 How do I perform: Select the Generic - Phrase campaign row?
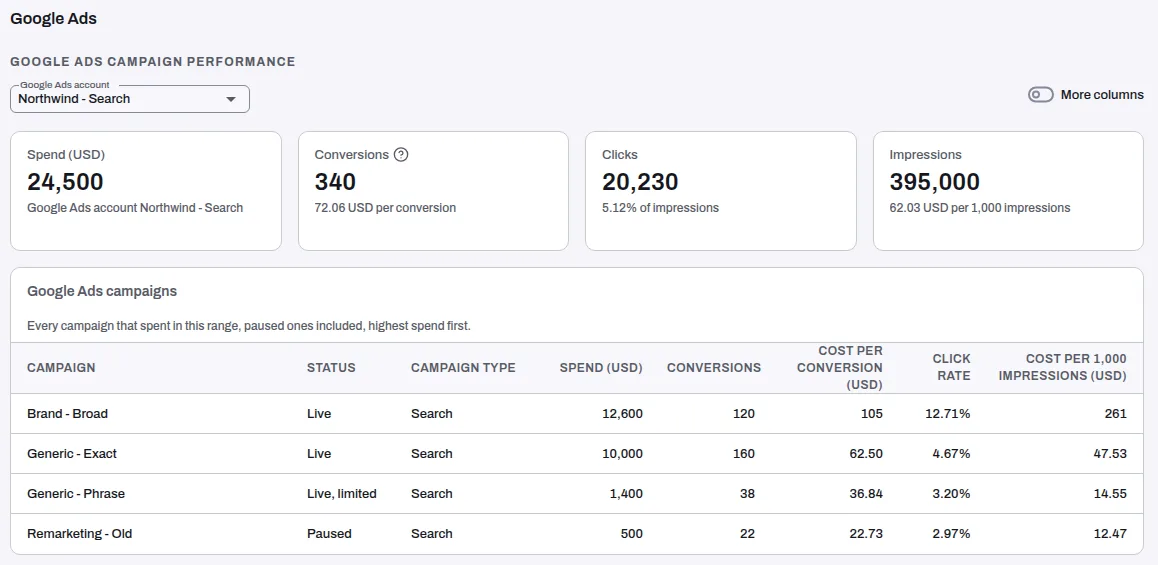click(578, 493)
